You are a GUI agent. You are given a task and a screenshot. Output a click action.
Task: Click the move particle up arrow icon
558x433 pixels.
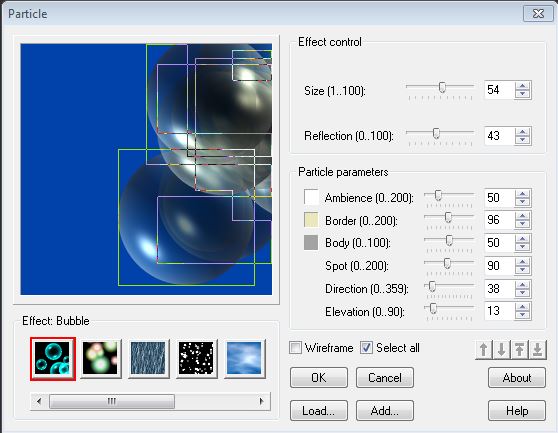click(484, 349)
